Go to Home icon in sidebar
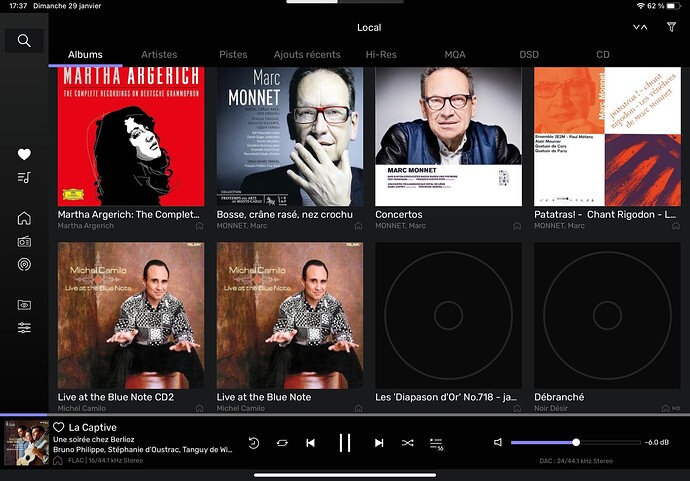 tap(24, 218)
